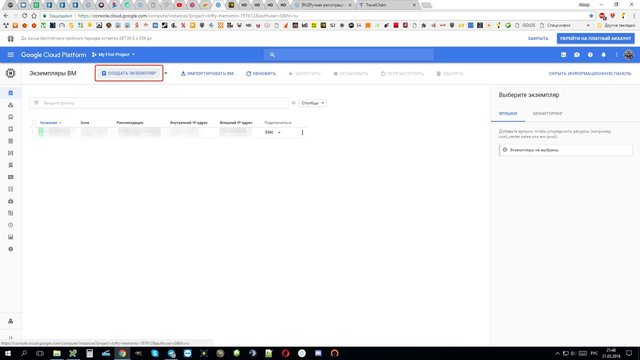Click the SSH connect button
Screen dimensions: 640x360
(269, 133)
